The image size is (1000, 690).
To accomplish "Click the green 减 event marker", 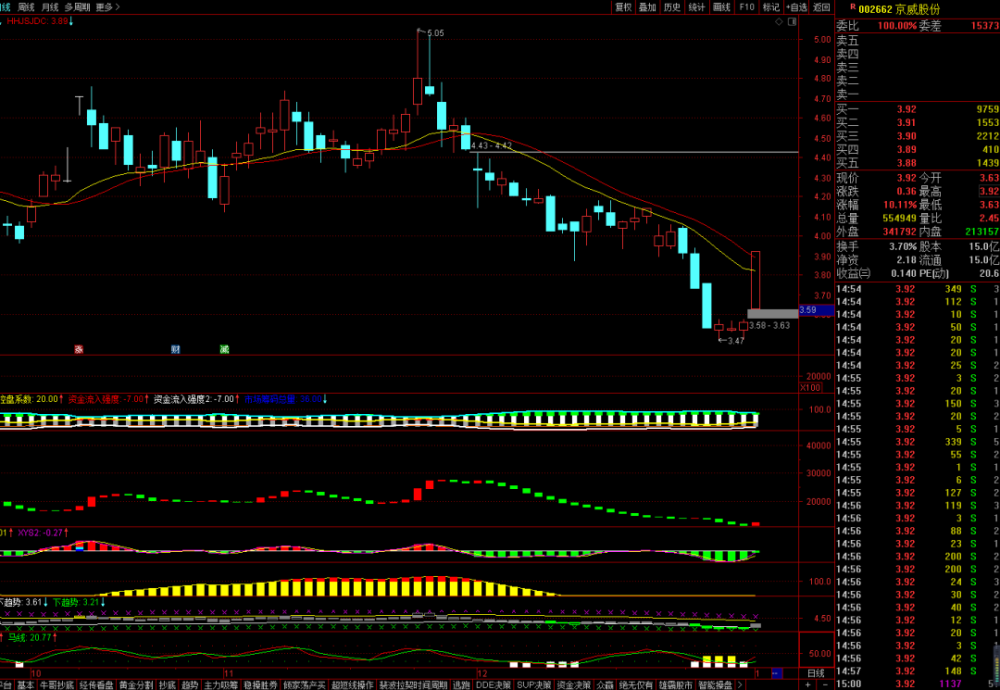I will coord(224,349).
